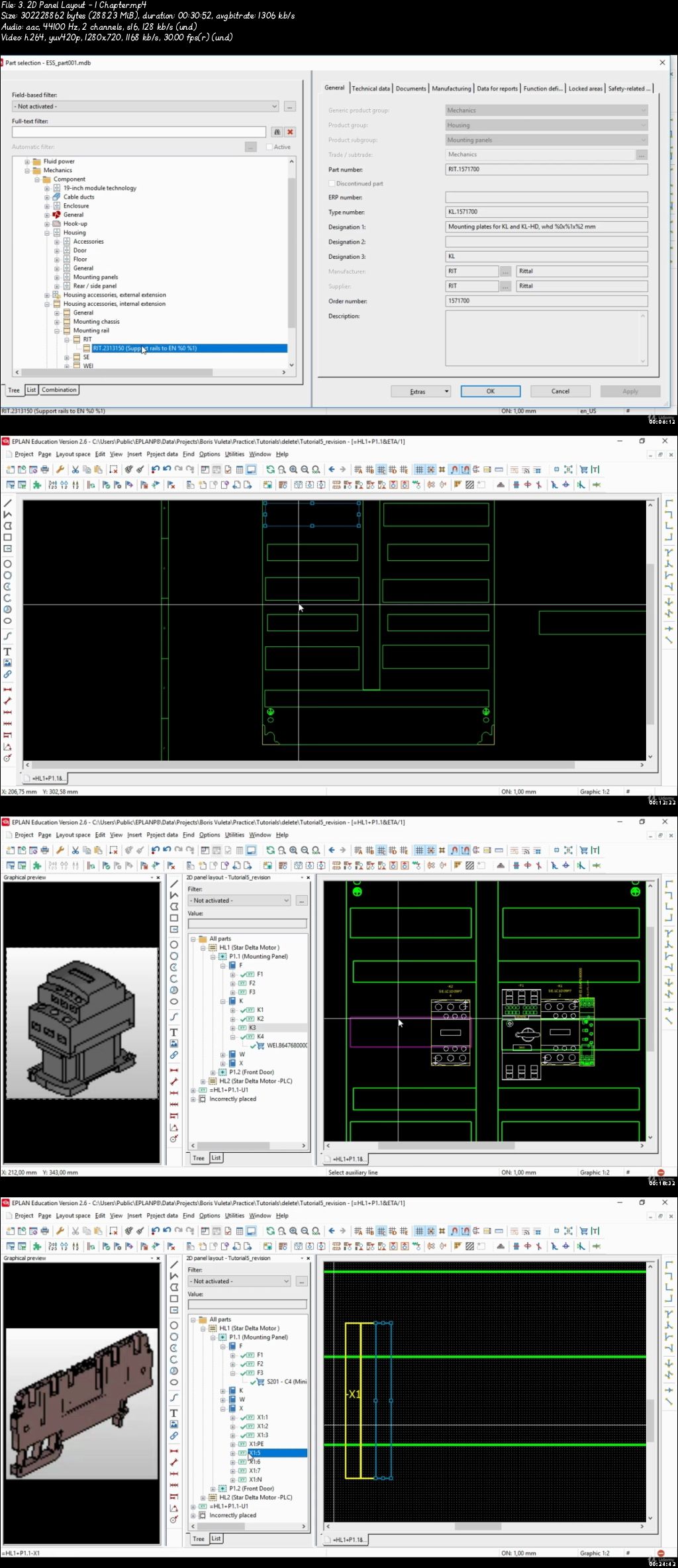Switch to the Documents tab
Viewport: 678px width, 1568px height.
tap(411, 88)
